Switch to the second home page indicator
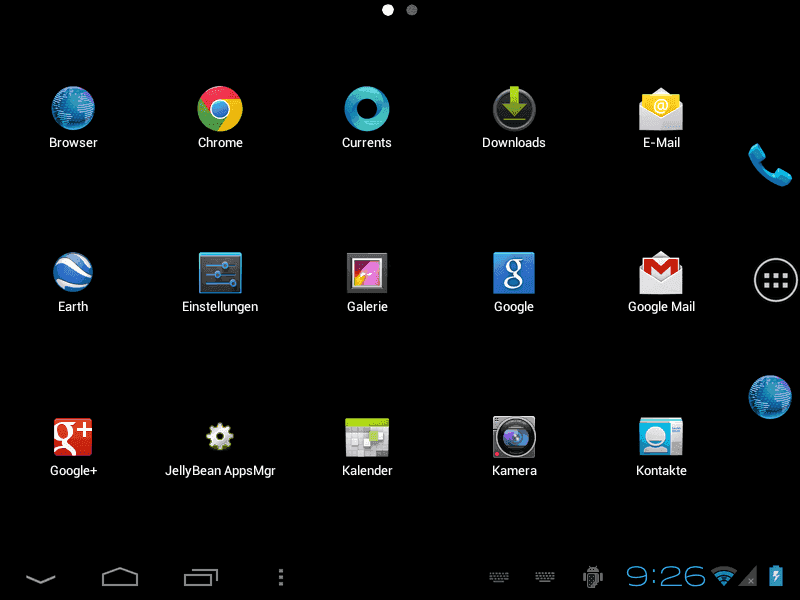800x600 pixels. [412, 10]
